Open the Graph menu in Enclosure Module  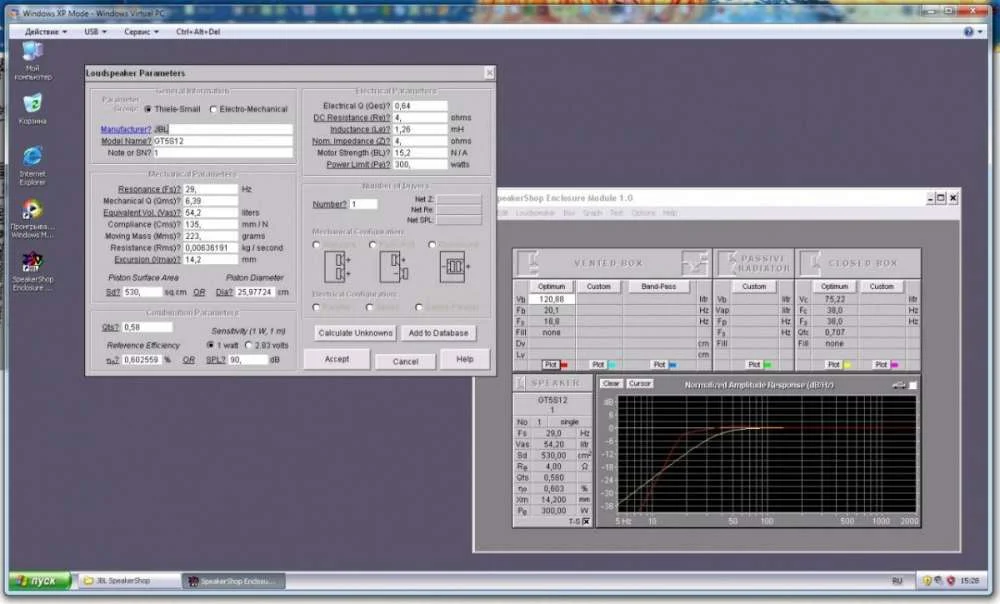tap(592, 213)
